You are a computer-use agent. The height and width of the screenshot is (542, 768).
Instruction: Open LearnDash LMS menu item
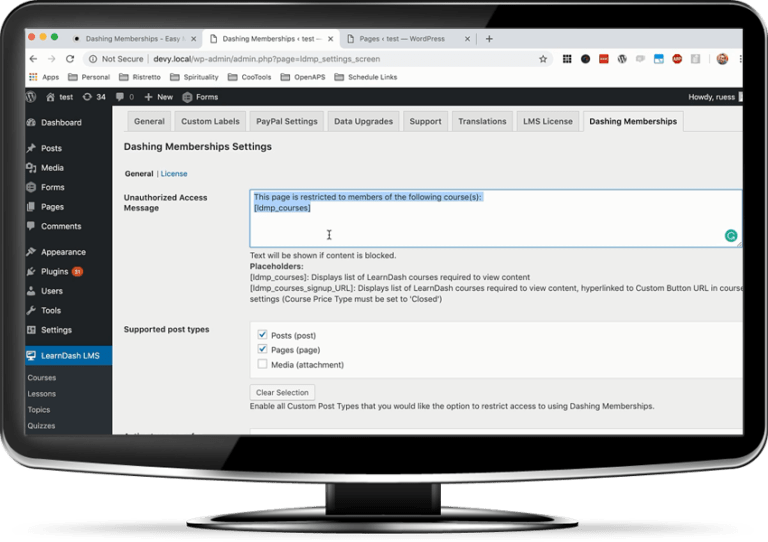click(x=69, y=355)
